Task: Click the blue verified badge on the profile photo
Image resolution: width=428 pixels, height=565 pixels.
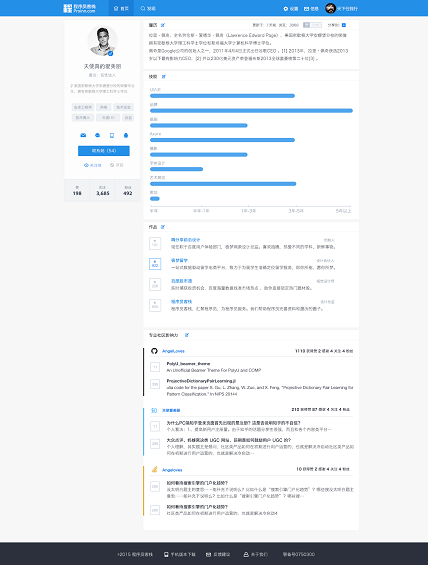Action: 111,53
